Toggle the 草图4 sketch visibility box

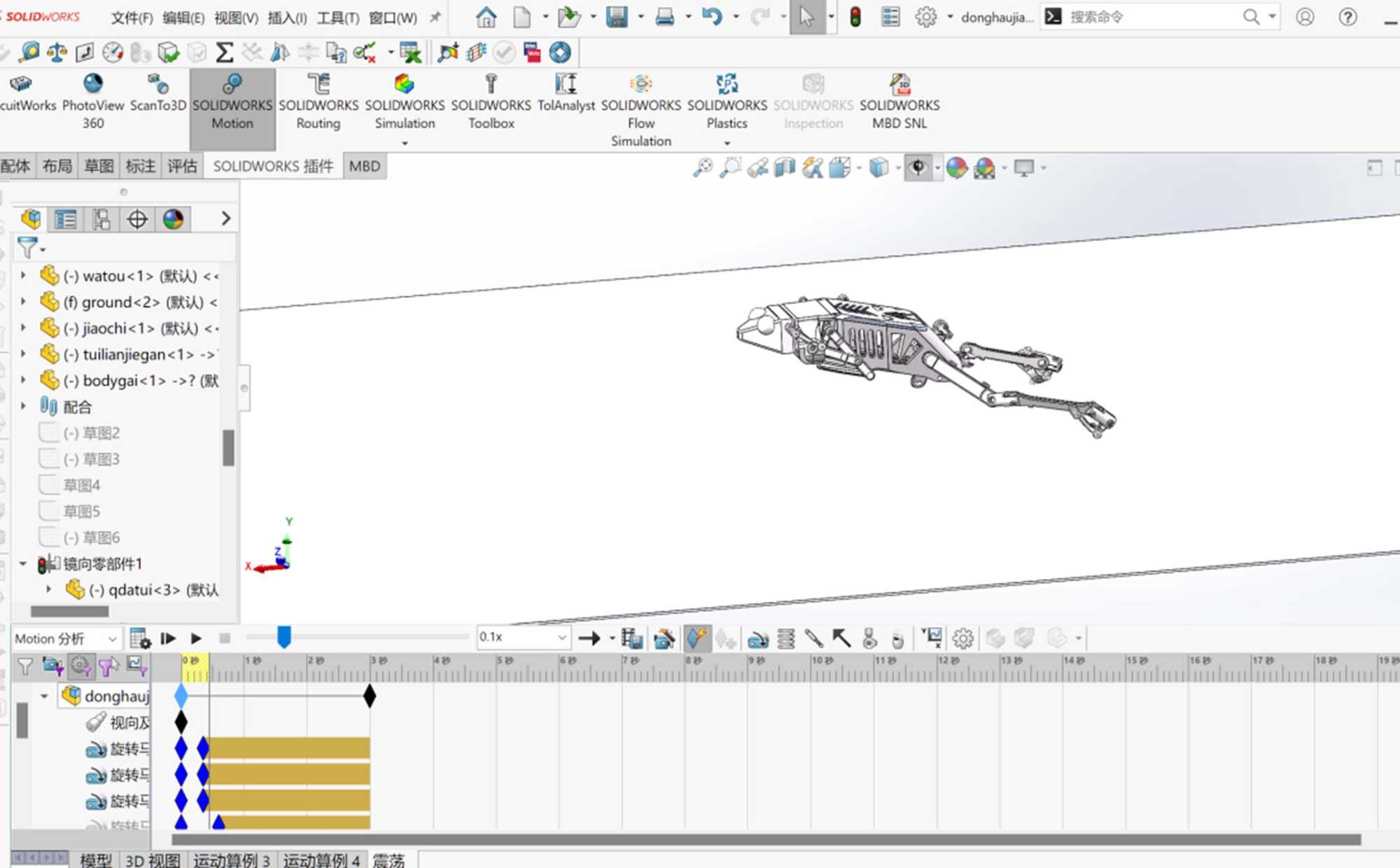coord(48,485)
